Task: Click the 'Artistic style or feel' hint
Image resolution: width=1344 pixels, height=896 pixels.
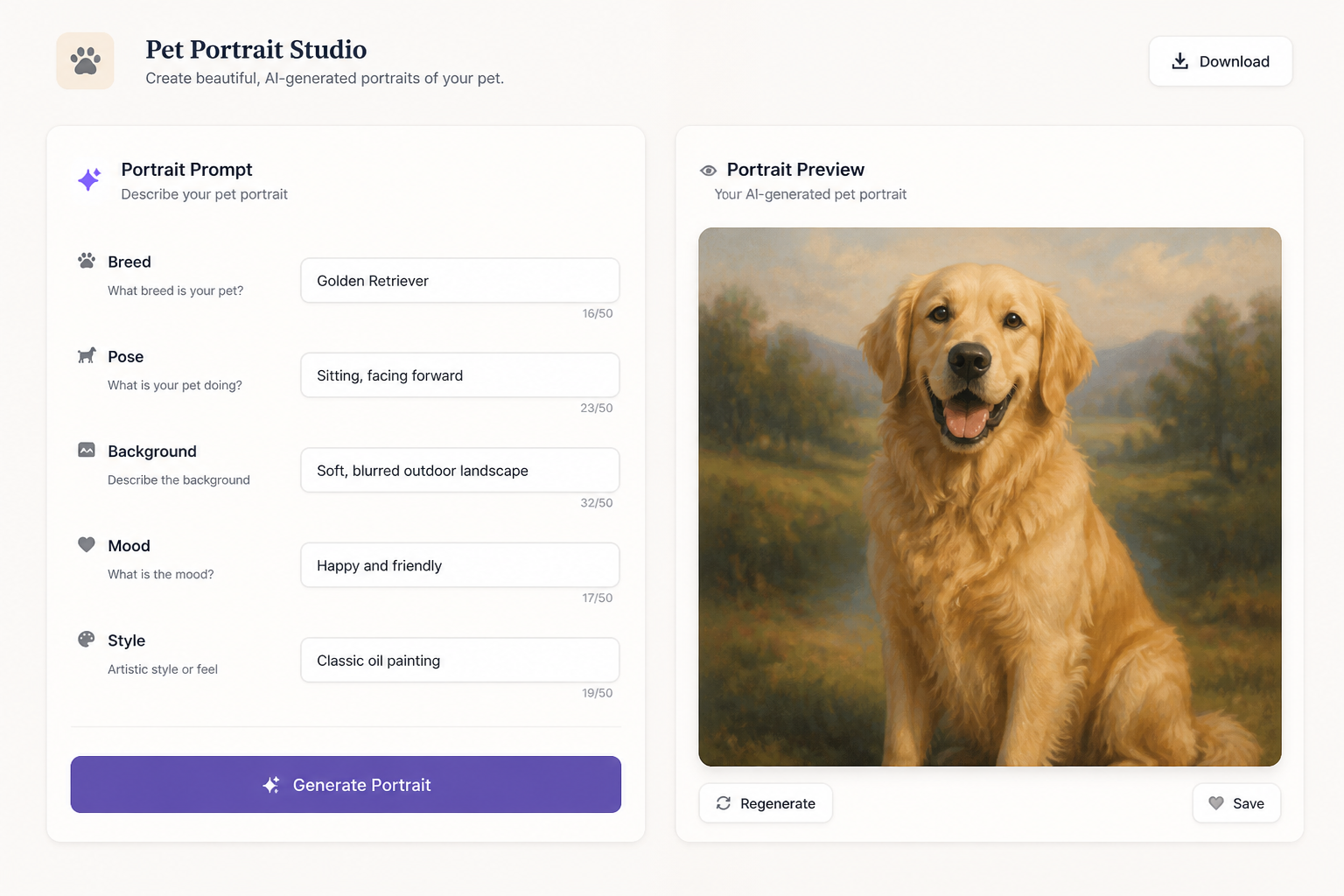Action: pos(163,669)
